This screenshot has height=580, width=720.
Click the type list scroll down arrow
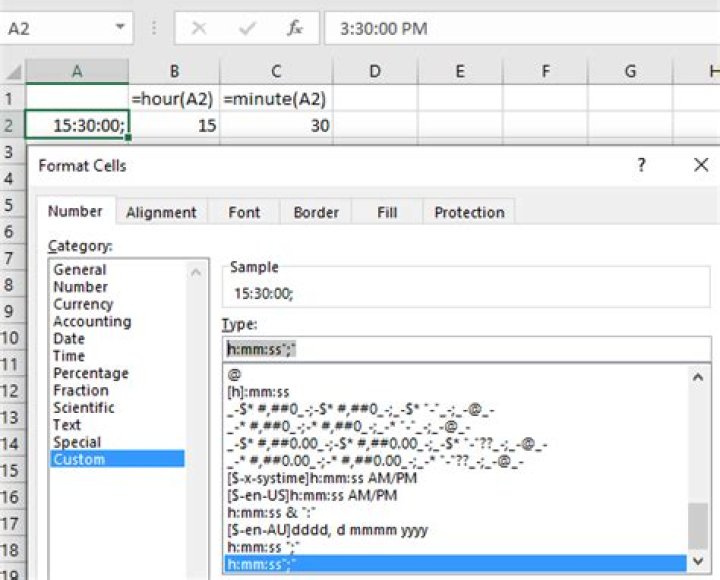698,561
